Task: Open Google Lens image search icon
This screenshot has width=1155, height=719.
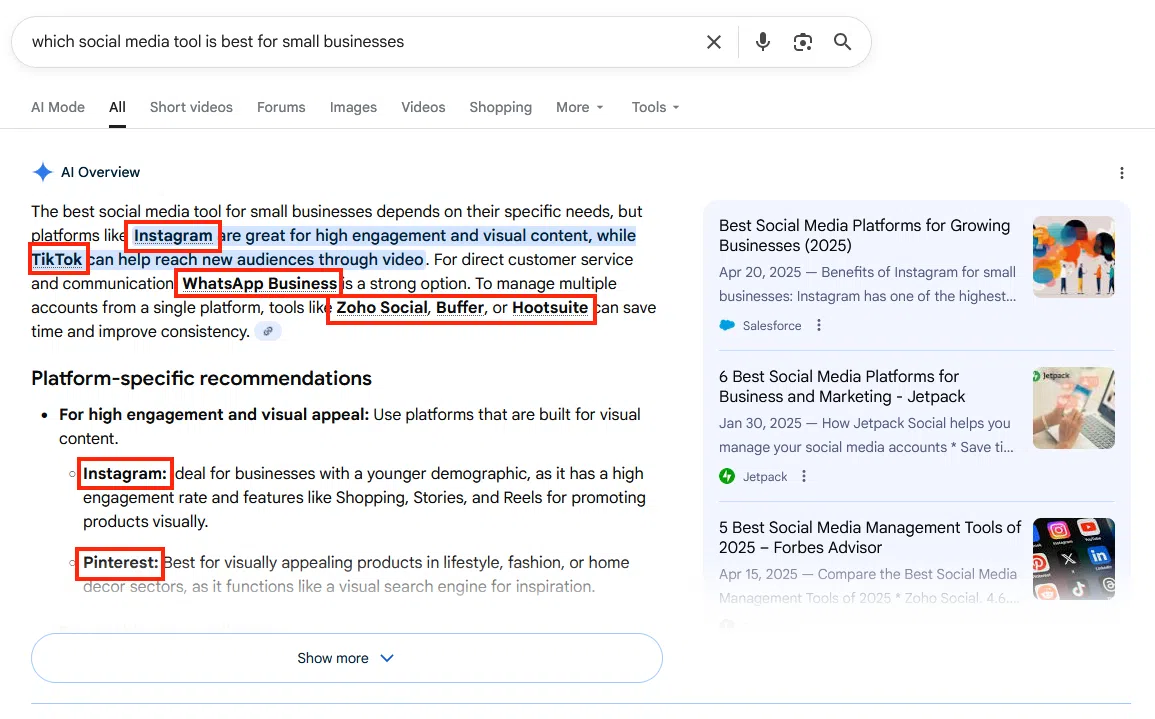Action: (803, 42)
